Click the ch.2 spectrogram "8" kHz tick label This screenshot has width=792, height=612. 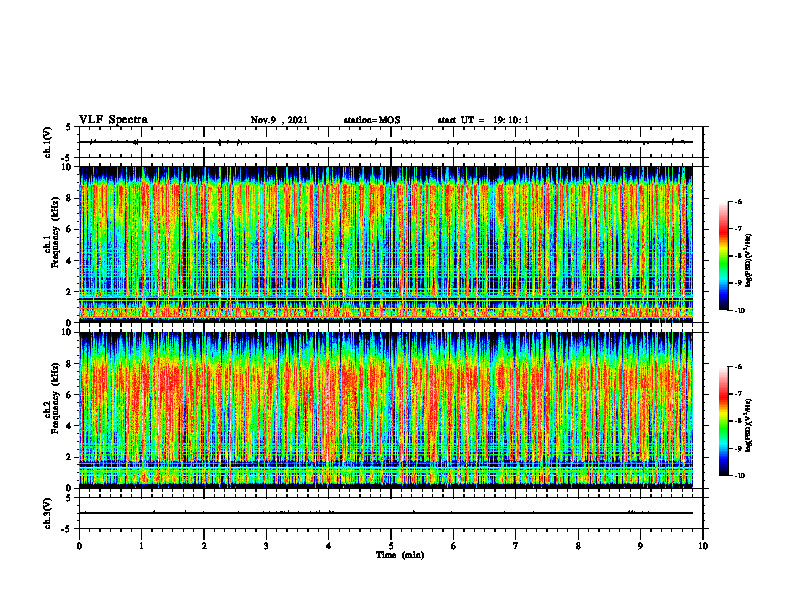coord(71,364)
